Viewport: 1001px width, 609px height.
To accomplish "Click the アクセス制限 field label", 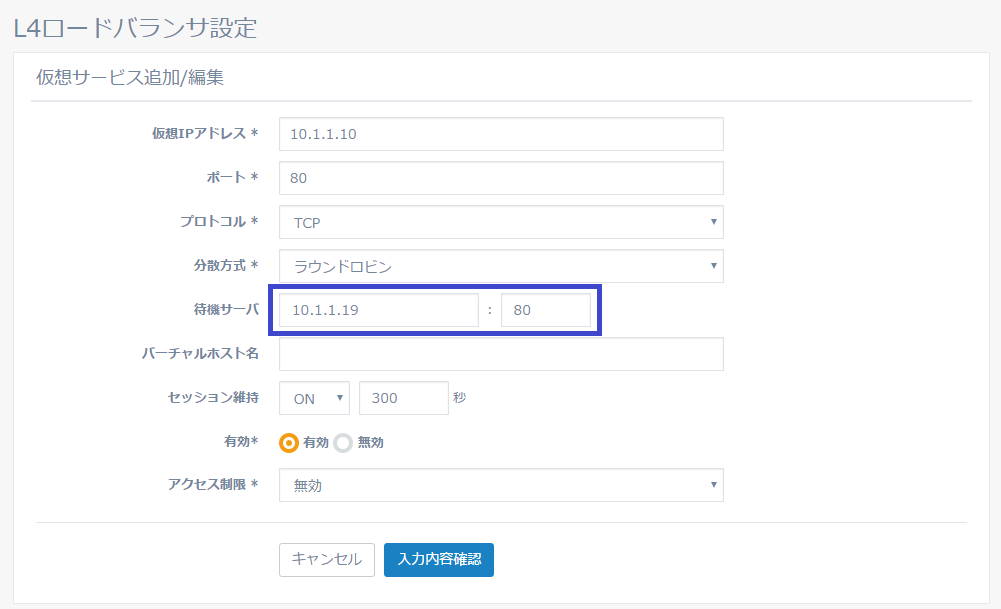I will click(211, 485).
